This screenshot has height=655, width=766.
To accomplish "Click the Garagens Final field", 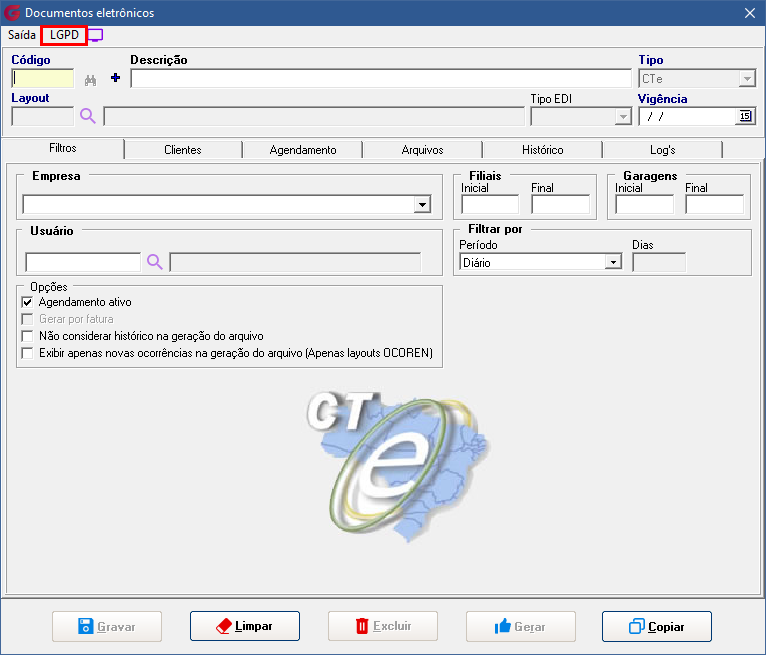I will (714, 204).
